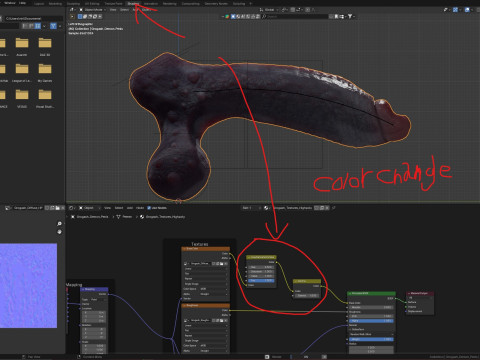Adjust the Gamma value field on second color node

(x=307, y=296)
